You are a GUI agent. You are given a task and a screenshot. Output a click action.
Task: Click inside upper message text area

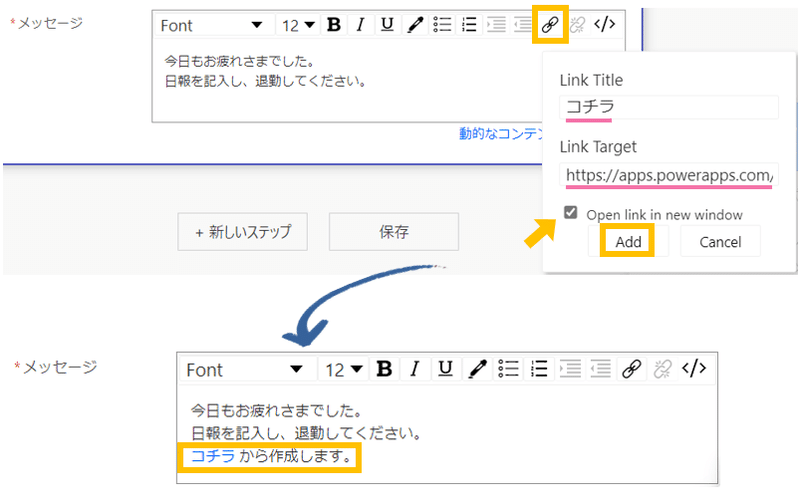[347, 79]
